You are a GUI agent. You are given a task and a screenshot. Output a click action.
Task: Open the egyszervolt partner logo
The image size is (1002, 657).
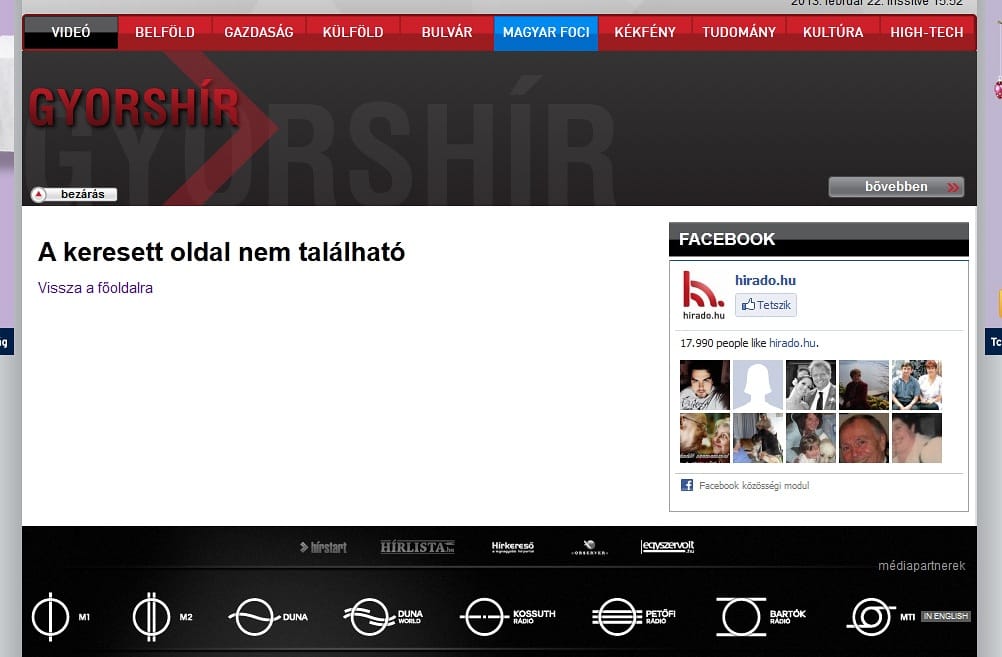[668, 547]
